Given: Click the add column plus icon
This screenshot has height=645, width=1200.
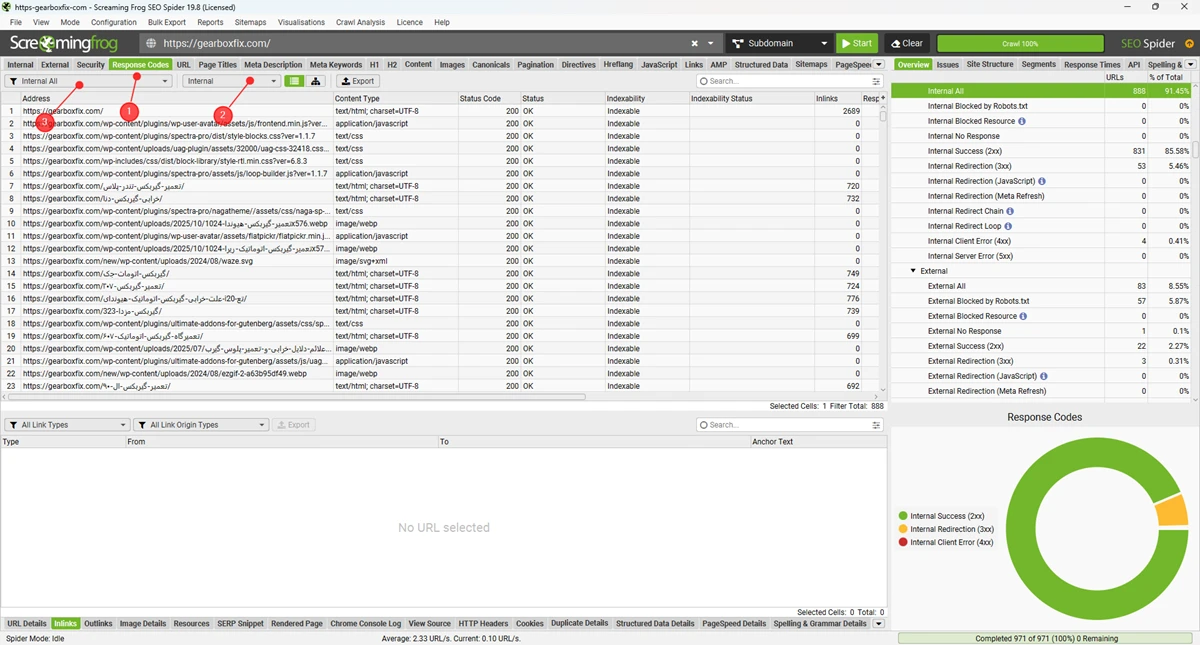Looking at the screenshot, I should coord(881,99).
